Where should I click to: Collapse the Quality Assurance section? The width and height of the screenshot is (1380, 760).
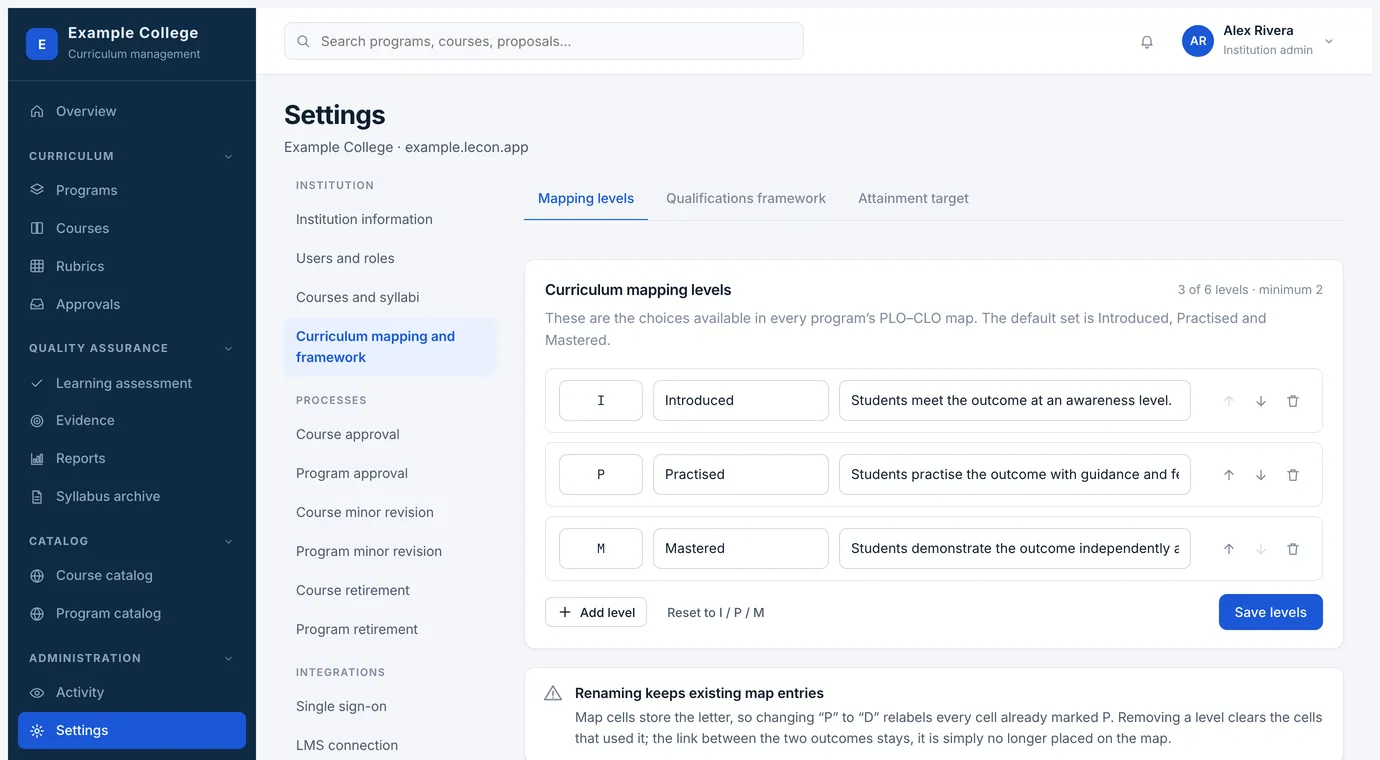tap(229, 349)
